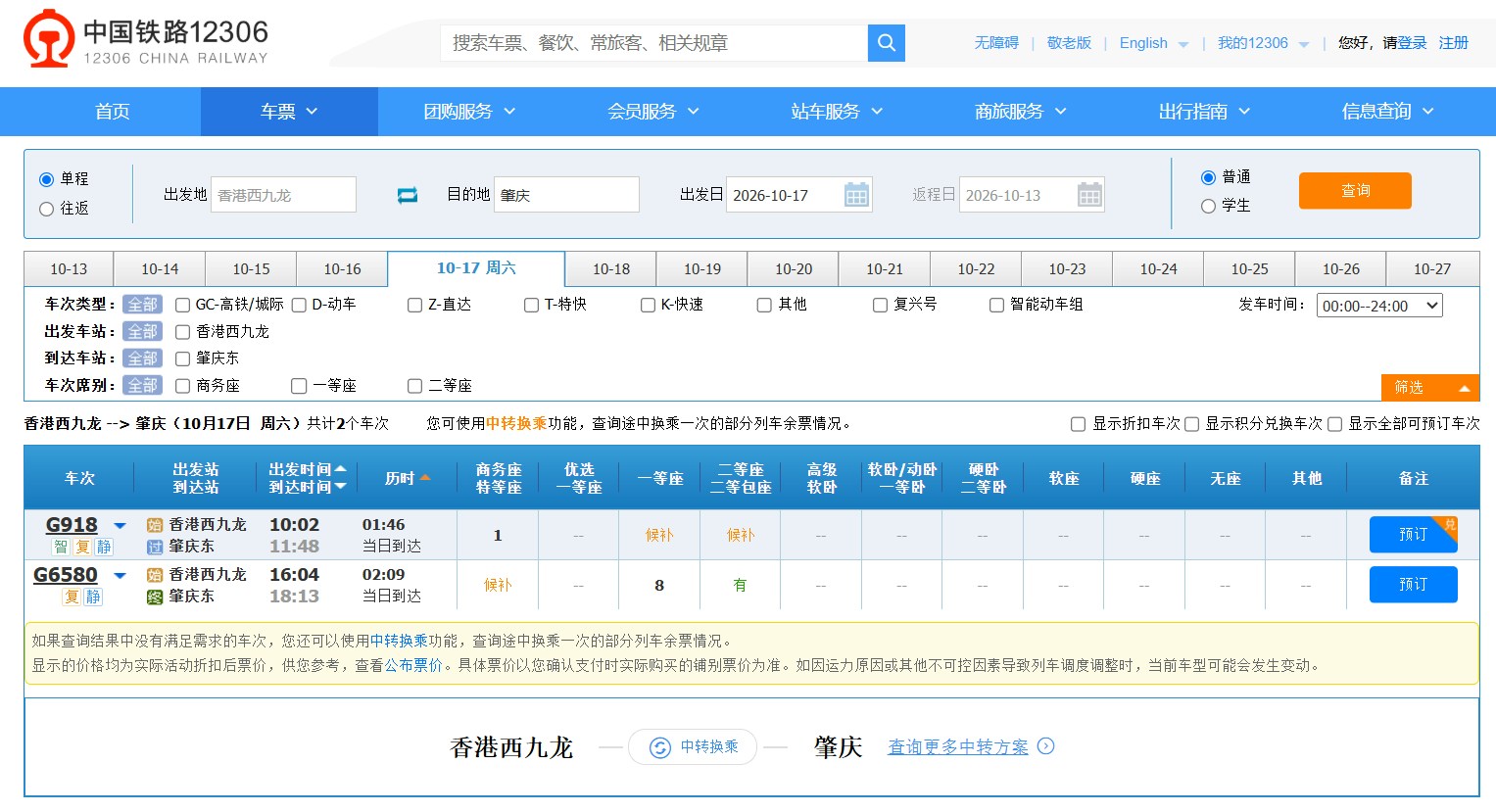Image resolution: width=1496 pixels, height=812 pixels.
Task: Book train G6580 with 预订 button
Action: (1413, 585)
